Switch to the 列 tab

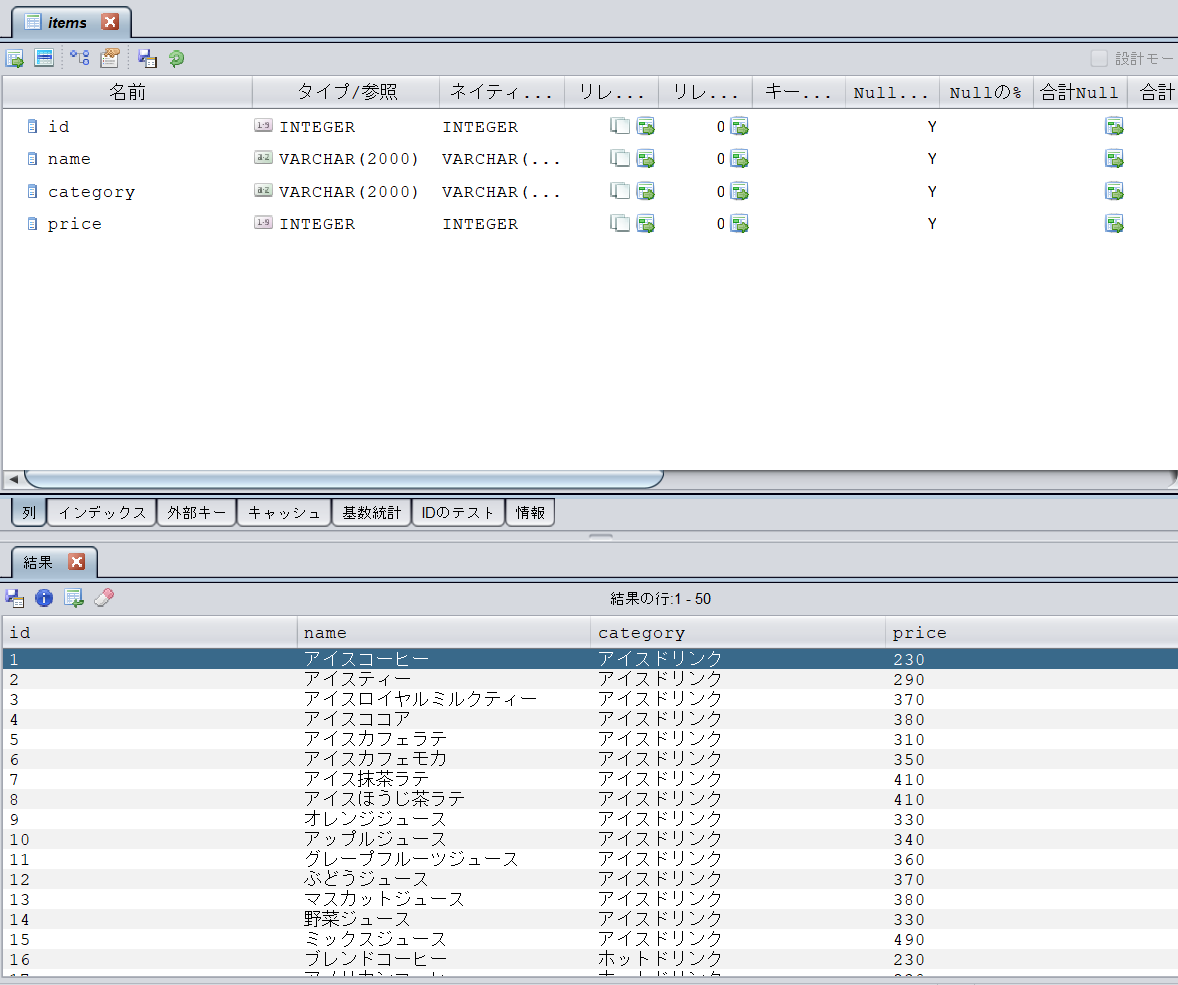coord(29,512)
